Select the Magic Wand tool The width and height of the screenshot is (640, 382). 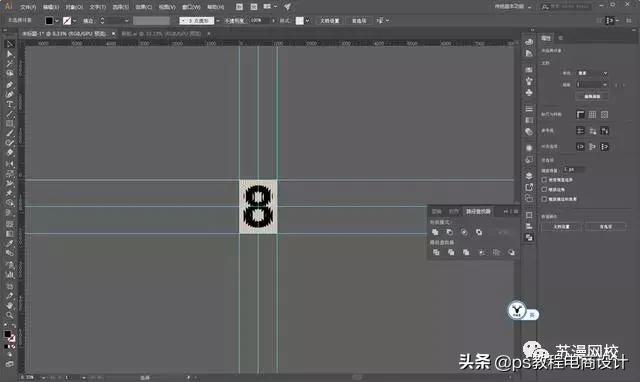coord(10,64)
